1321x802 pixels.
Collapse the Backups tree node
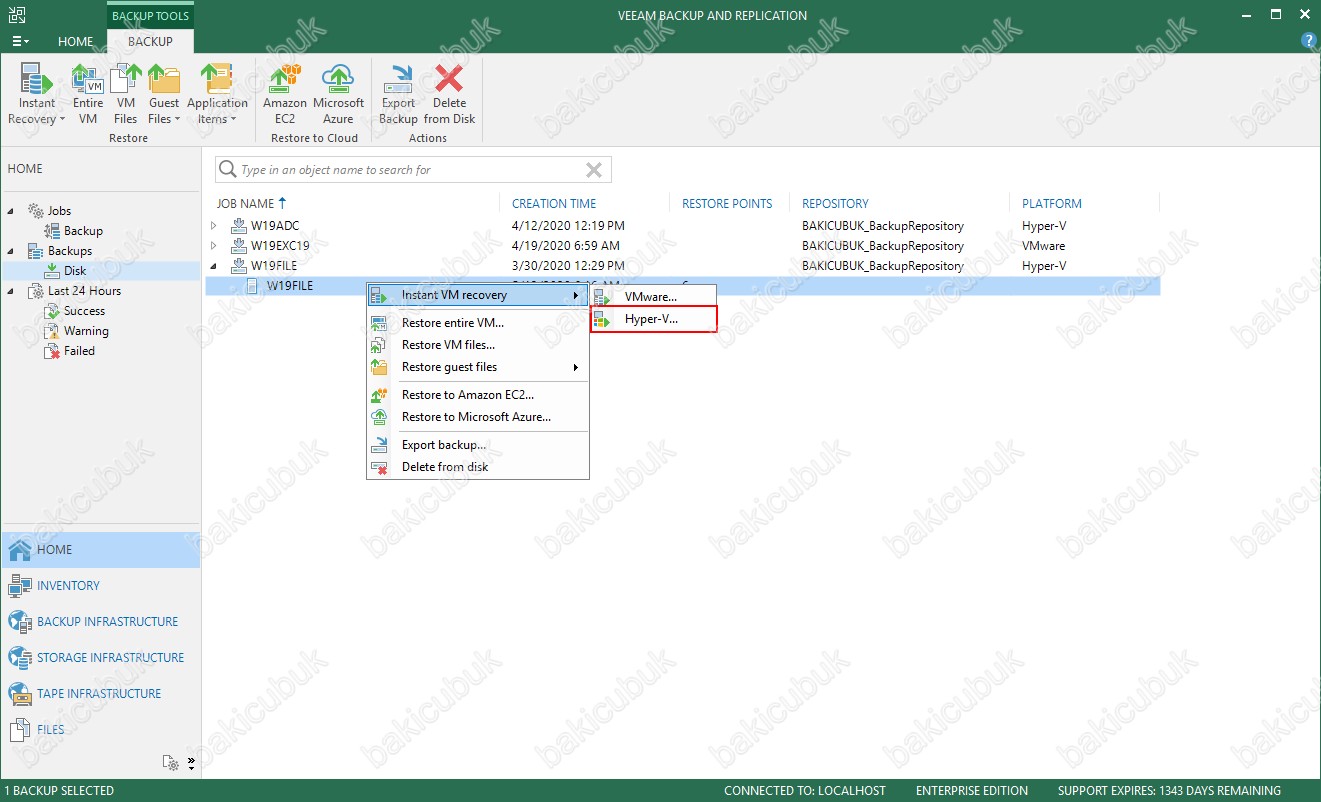pyautogui.click(x=11, y=251)
